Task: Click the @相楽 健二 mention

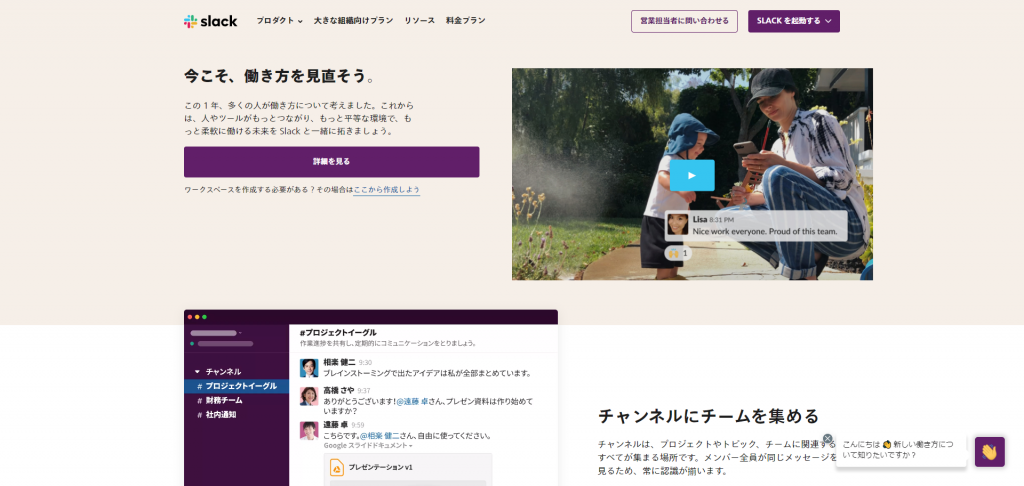Action: pos(379,436)
